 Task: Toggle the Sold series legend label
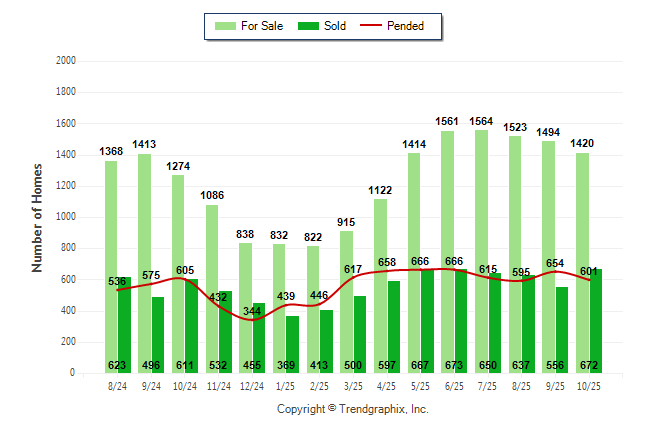tap(335, 26)
